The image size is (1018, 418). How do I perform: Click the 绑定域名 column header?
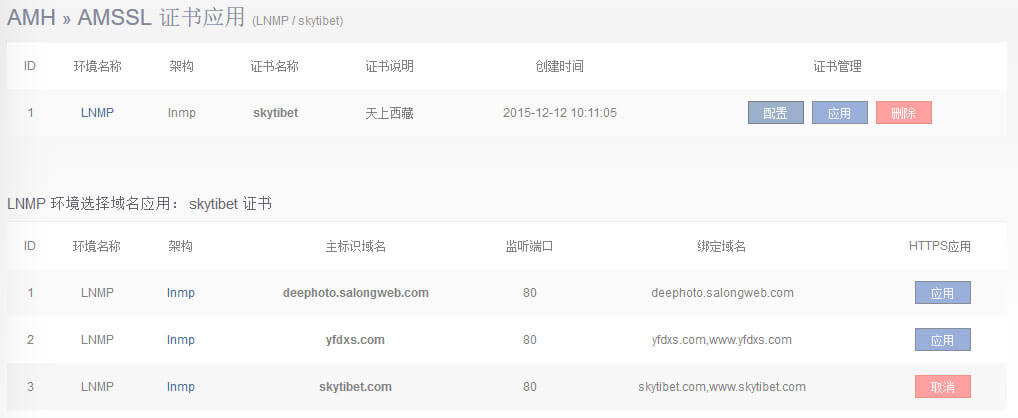tap(721, 246)
